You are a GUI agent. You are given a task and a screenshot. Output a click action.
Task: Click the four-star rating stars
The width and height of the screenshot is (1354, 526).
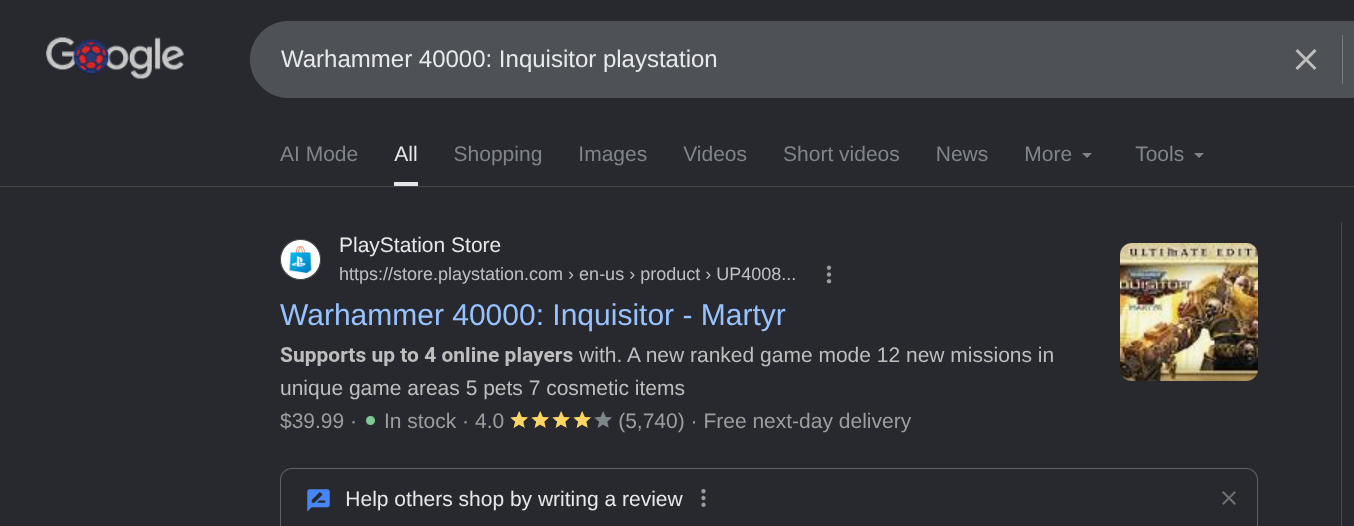[x=560, y=421]
